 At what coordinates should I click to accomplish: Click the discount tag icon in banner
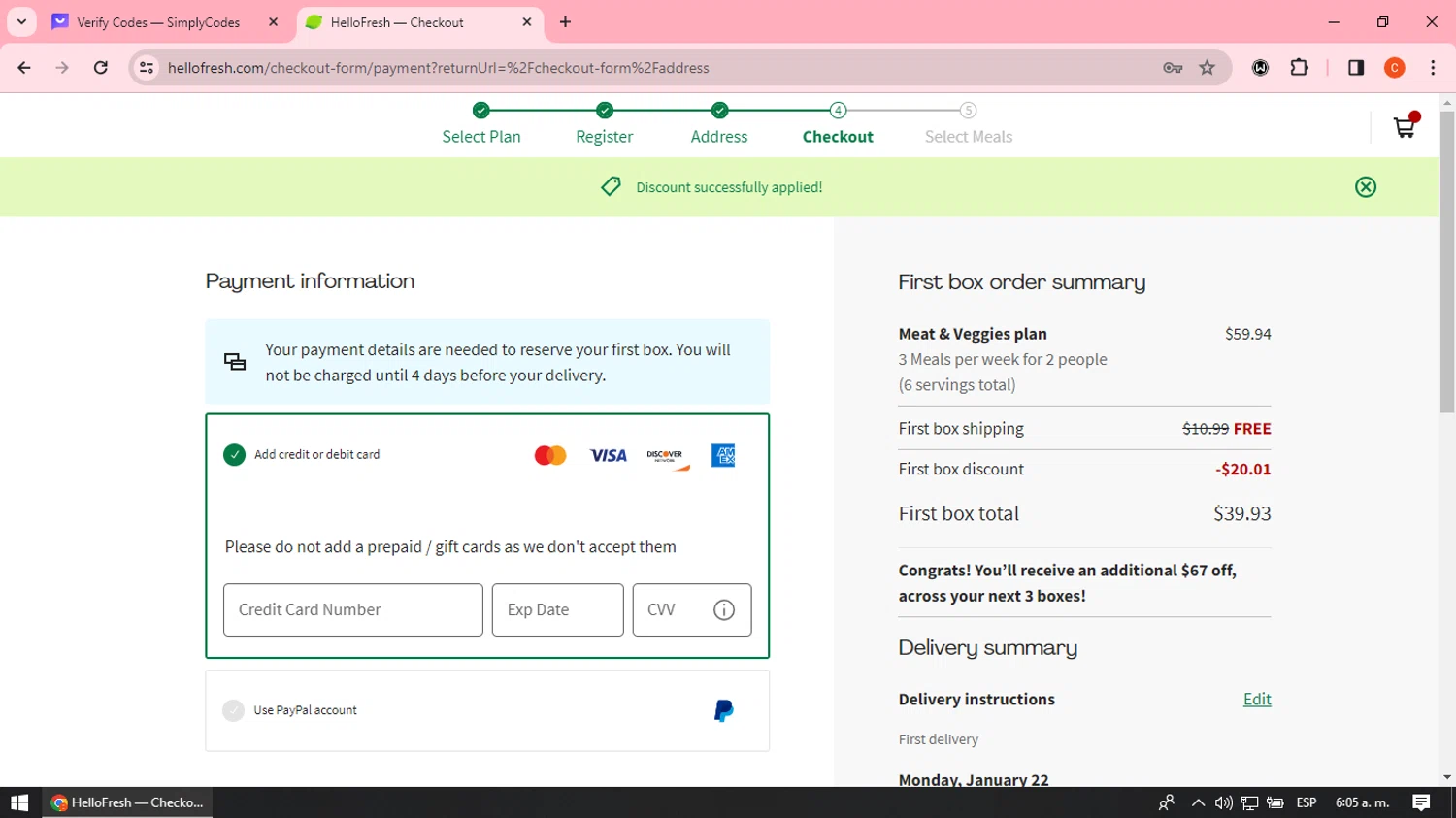611,186
